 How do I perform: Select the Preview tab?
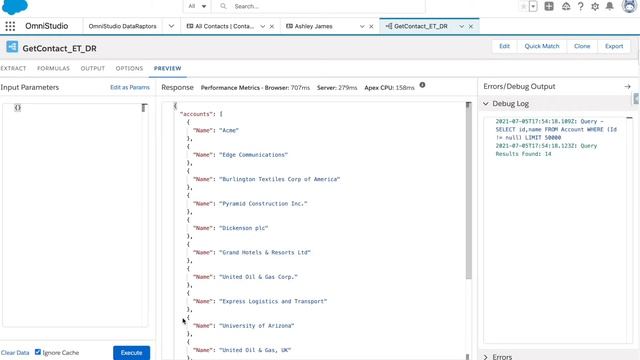click(x=167, y=68)
